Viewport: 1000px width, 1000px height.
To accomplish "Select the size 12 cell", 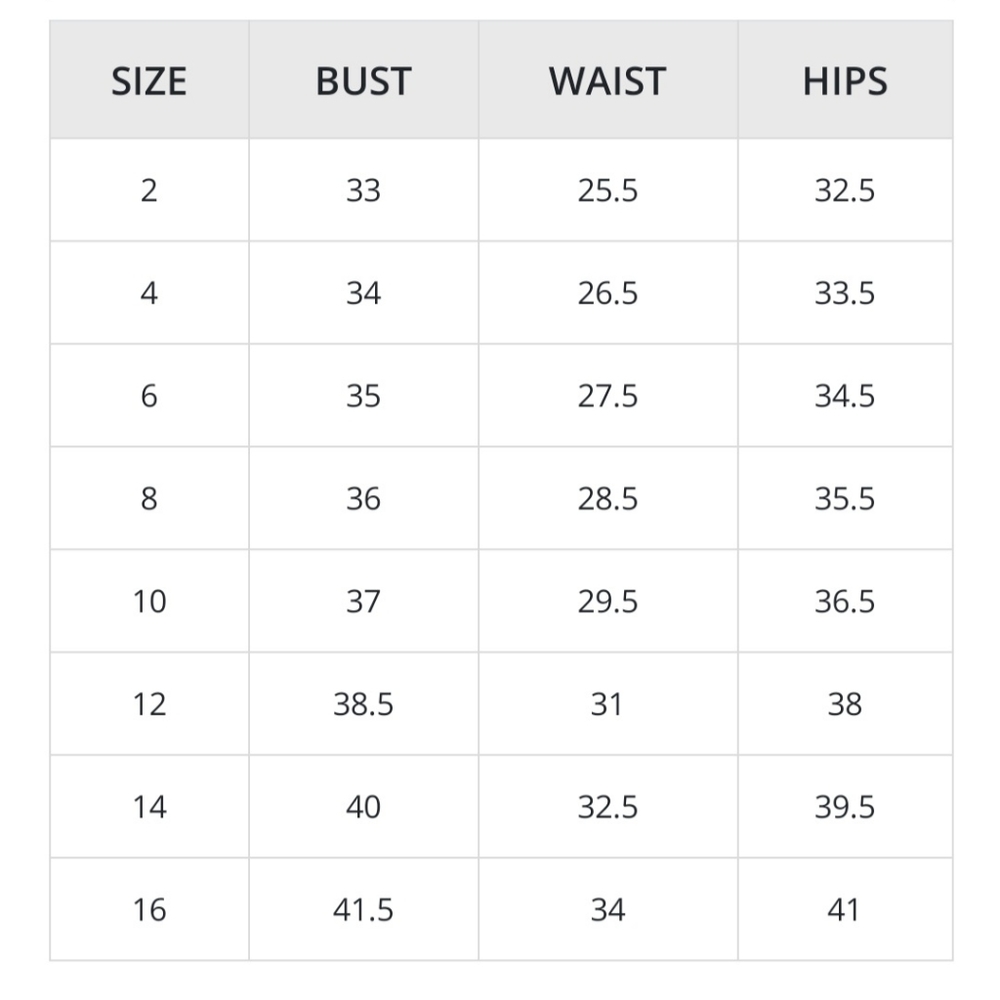I will [149, 705].
